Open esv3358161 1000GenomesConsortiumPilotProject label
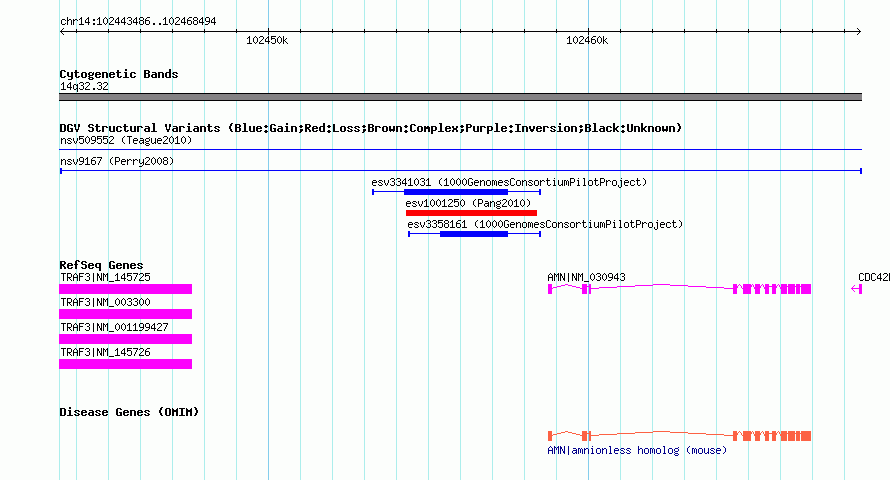The image size is (890, 480). 545,224
